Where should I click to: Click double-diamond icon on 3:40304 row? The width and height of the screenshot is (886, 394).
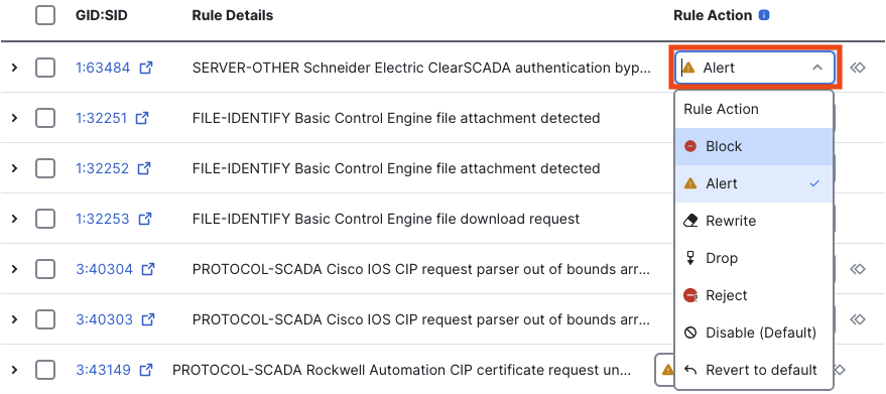pos(858,269)
